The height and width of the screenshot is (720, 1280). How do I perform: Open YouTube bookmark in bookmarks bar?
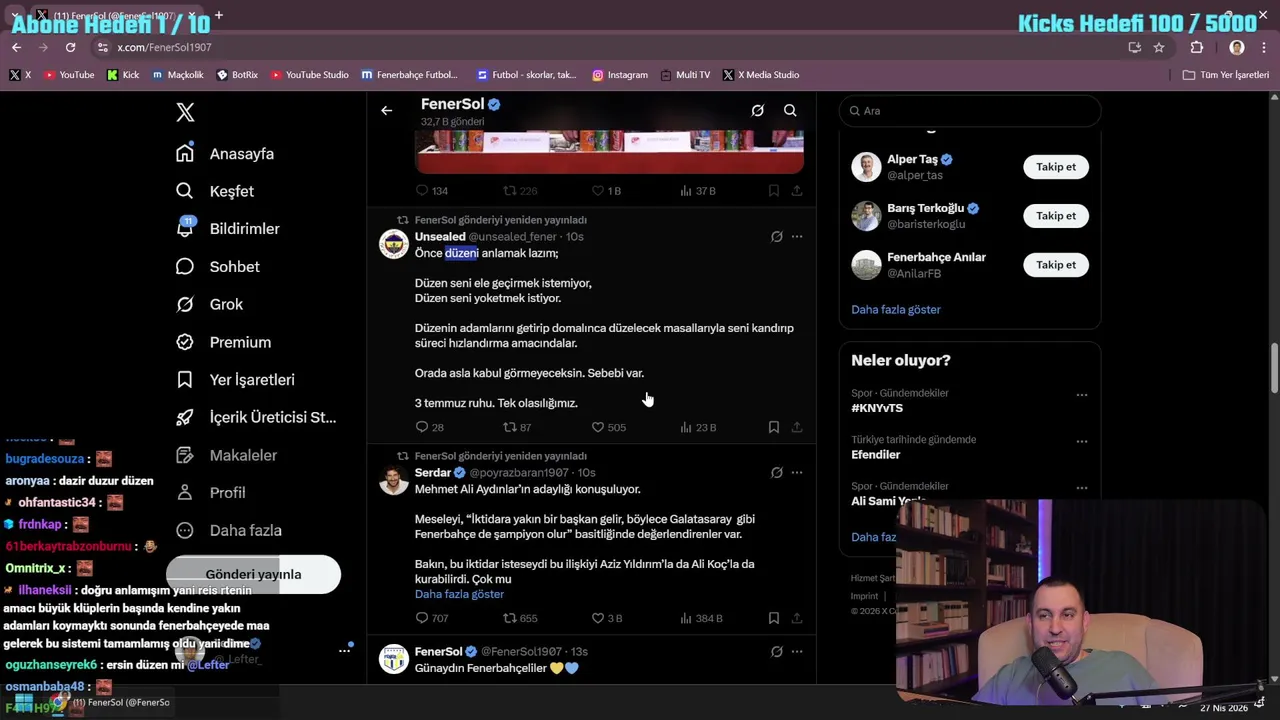click(69, 75)
